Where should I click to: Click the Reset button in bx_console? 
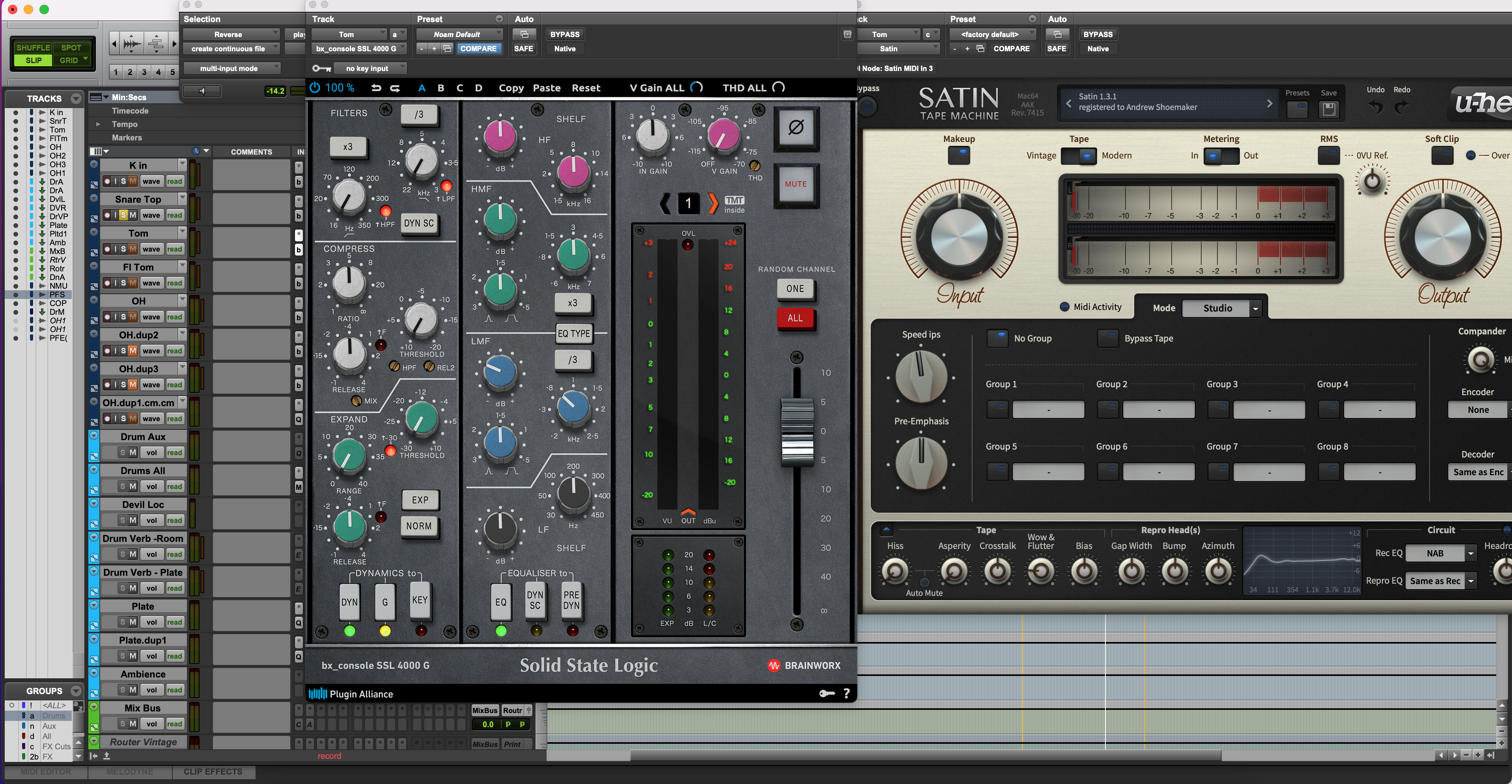[x=586, y=88]
